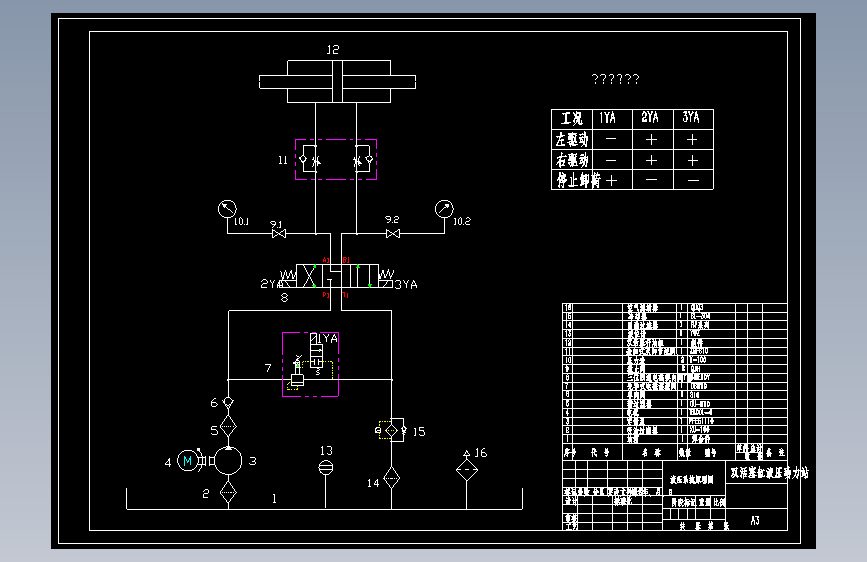Click the red 'T1' port label

pyautogui.click(x=346, y=295)
